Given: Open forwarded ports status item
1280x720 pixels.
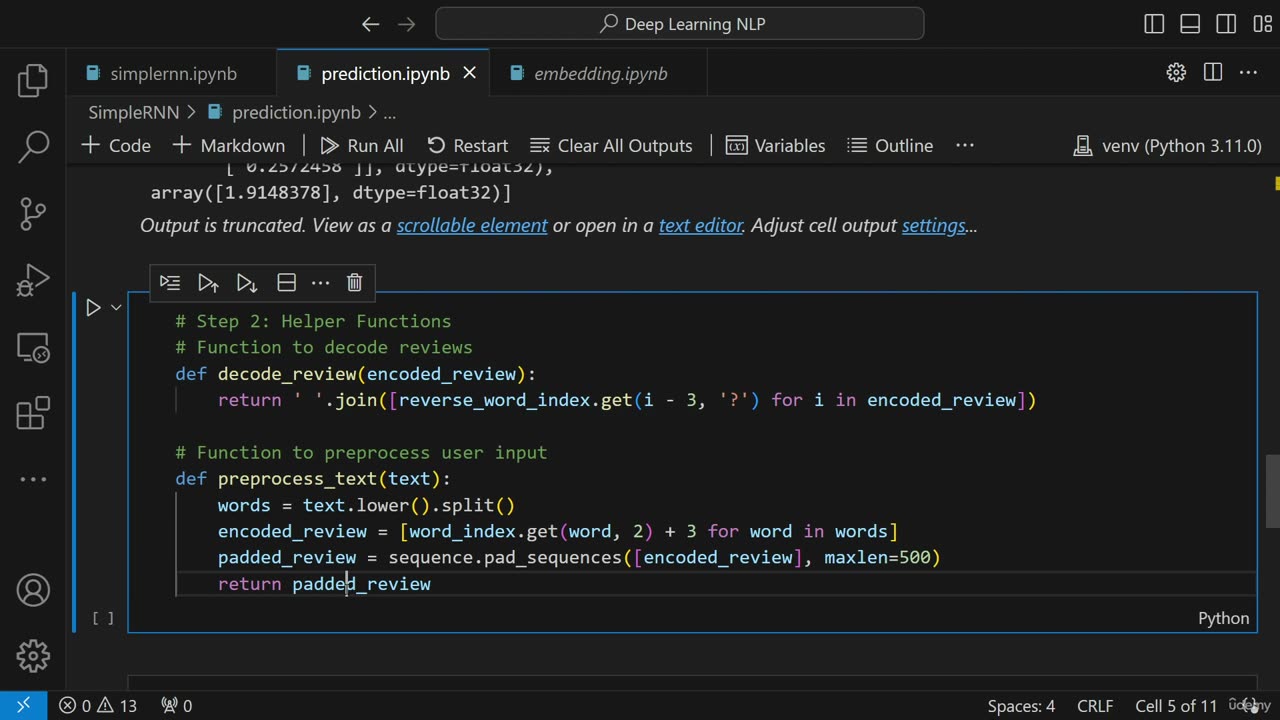Looking at the screenshot, I should tap(176, 706).
